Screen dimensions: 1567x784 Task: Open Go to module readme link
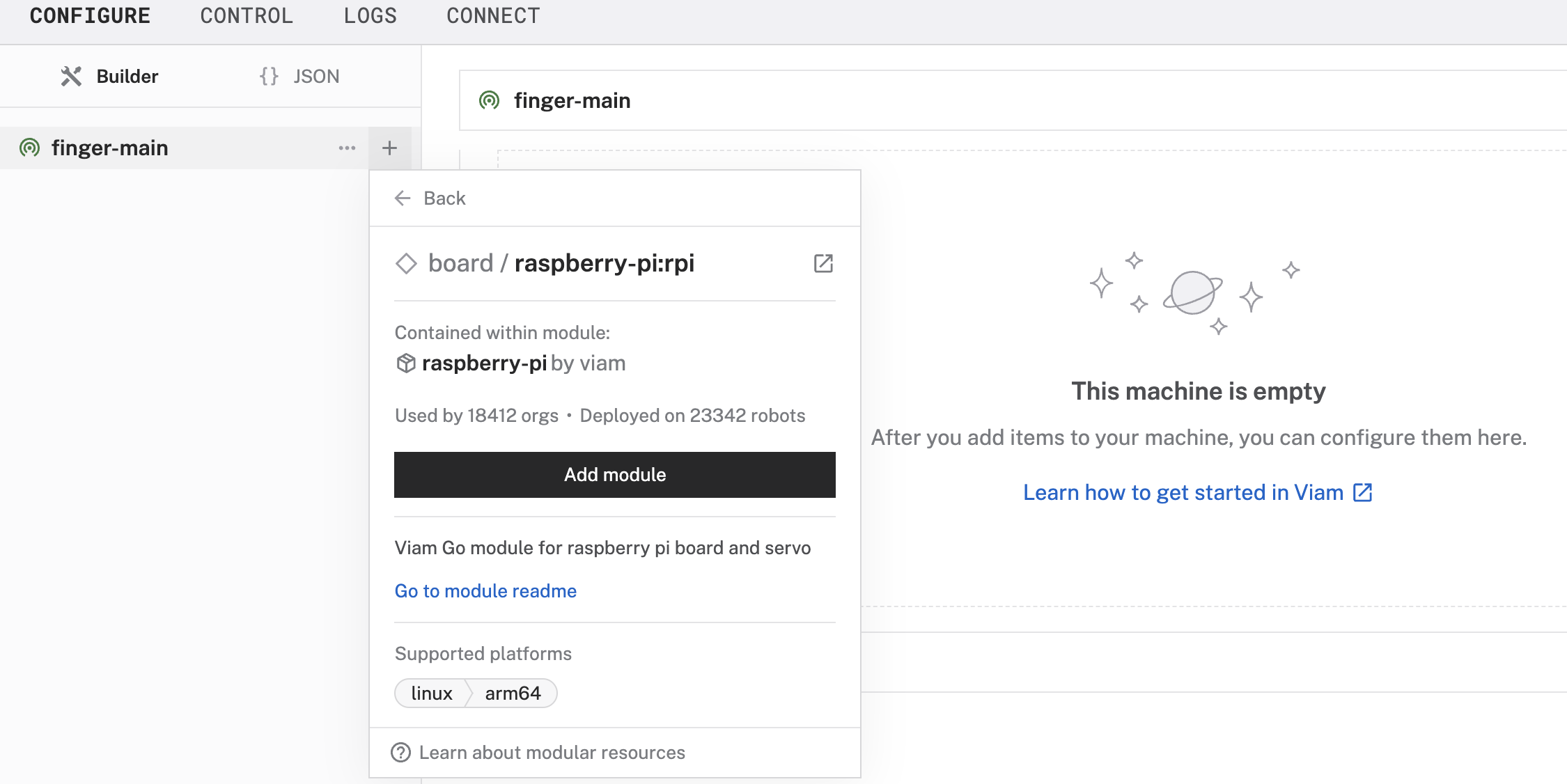(485, 591)
